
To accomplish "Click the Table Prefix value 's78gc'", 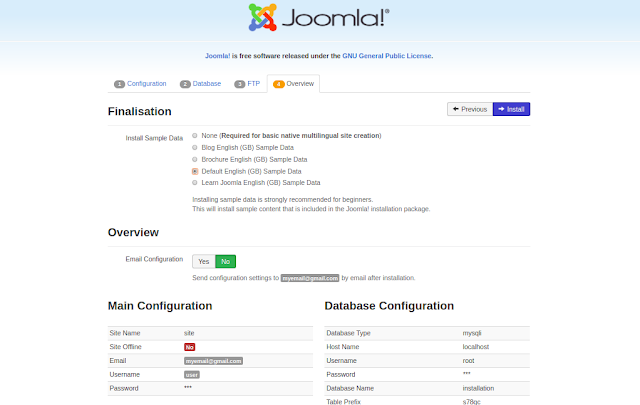I will [471, 402].
